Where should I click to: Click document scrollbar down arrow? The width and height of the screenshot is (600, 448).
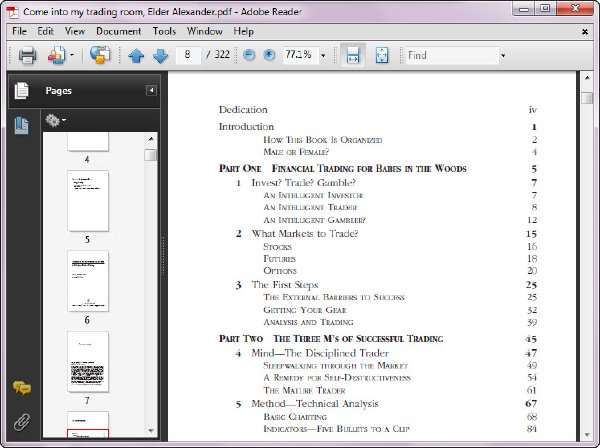point(587,435)
